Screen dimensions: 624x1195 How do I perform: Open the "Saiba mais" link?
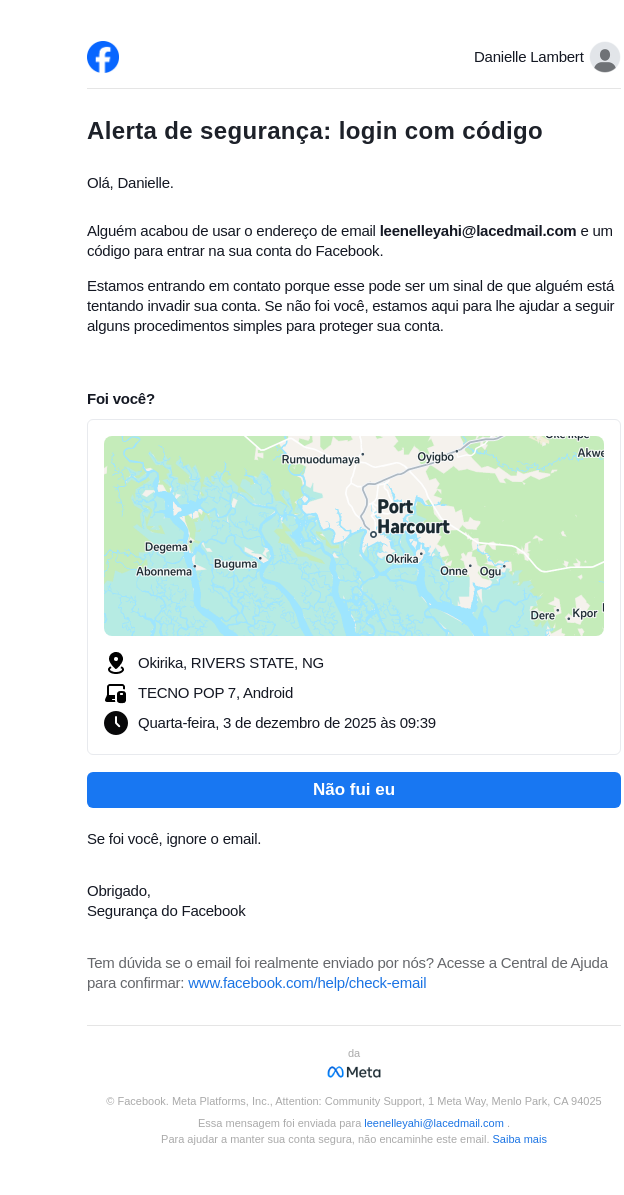[x=519, y=1139]
